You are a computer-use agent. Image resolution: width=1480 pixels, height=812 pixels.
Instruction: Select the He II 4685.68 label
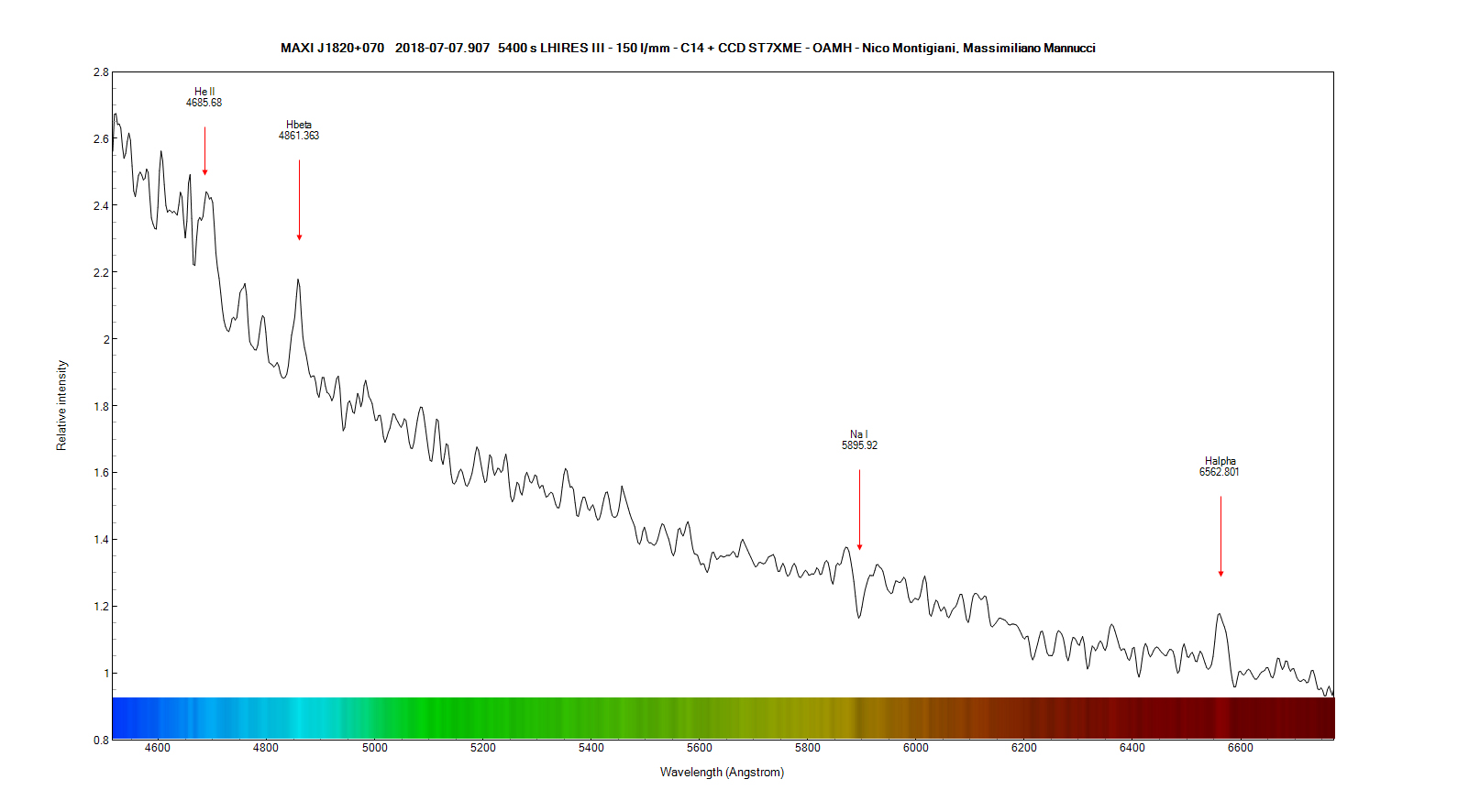(204, 97)
